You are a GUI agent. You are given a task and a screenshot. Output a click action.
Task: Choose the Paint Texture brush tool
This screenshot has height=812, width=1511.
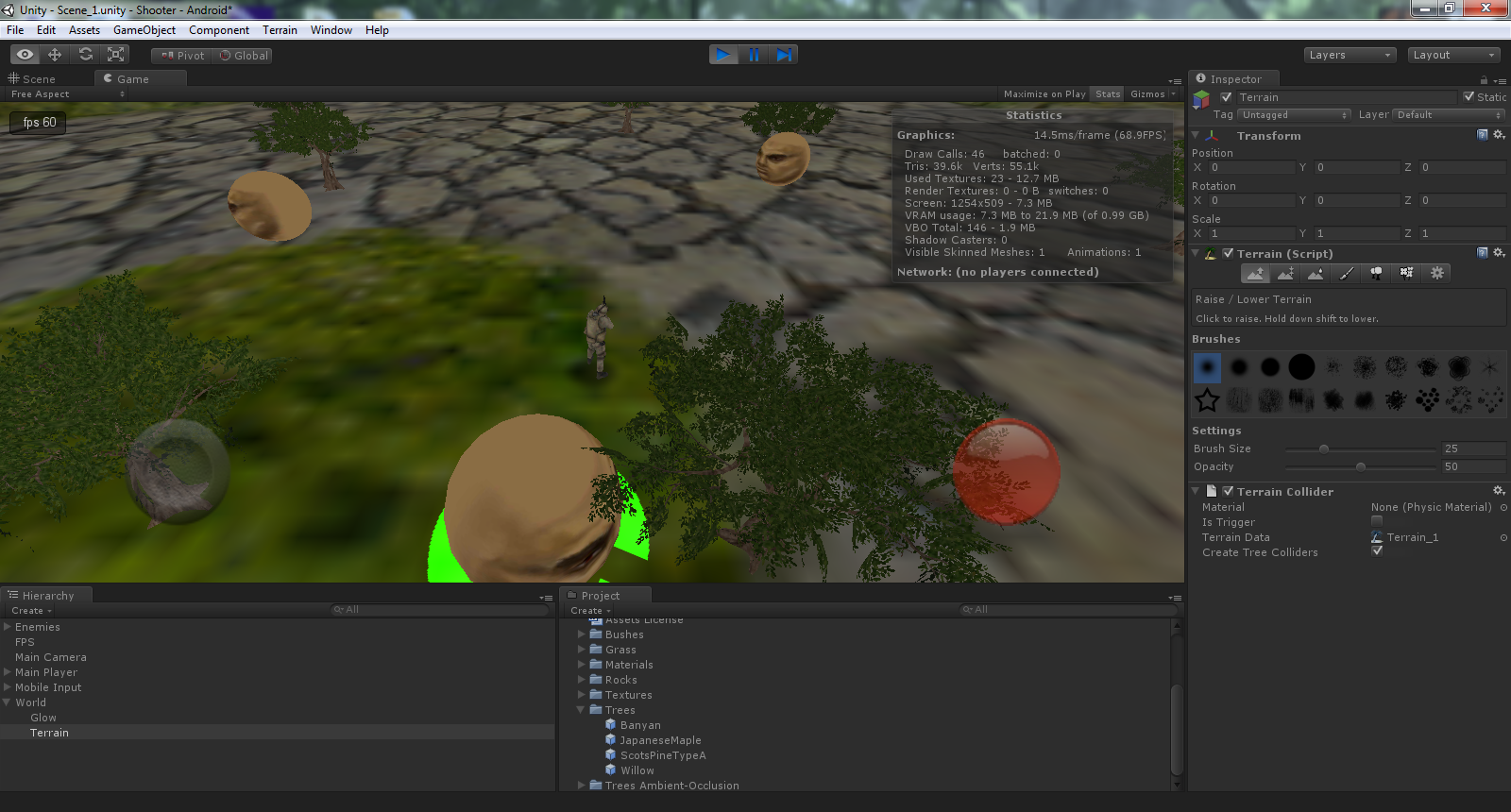pos(1346,273)
